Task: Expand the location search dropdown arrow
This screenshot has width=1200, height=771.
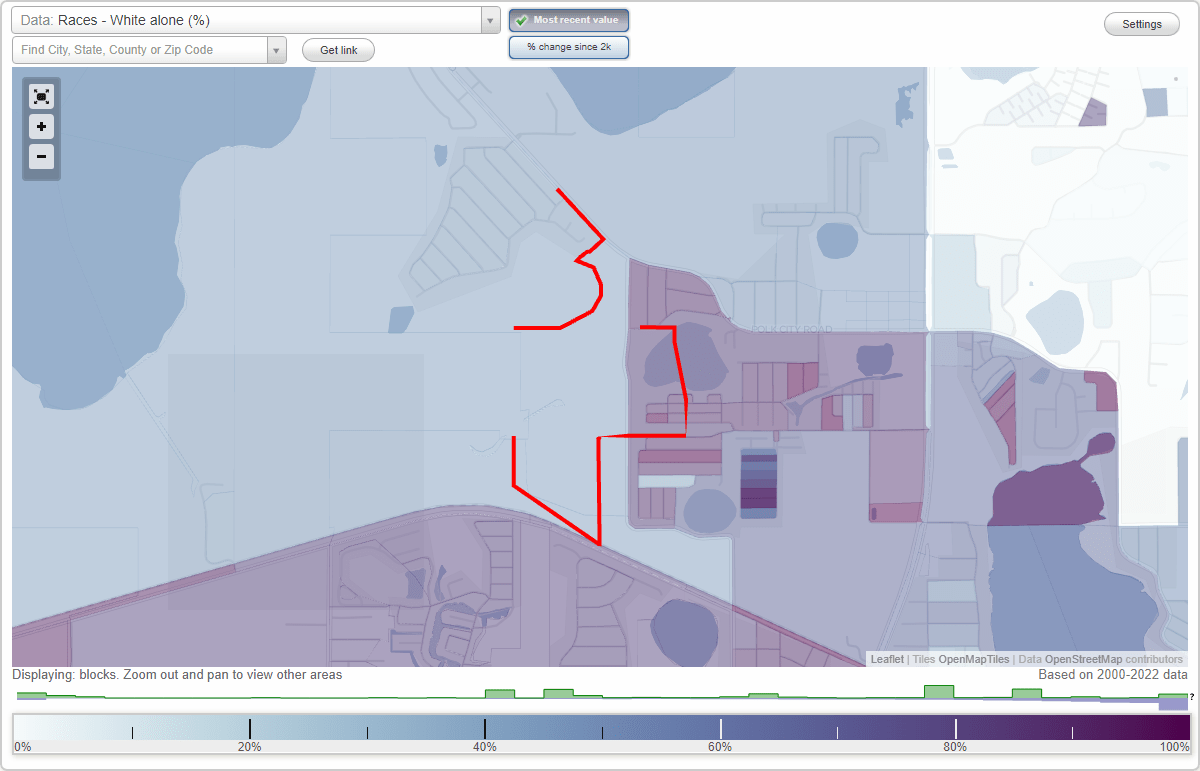Action: tap(276, 50)
